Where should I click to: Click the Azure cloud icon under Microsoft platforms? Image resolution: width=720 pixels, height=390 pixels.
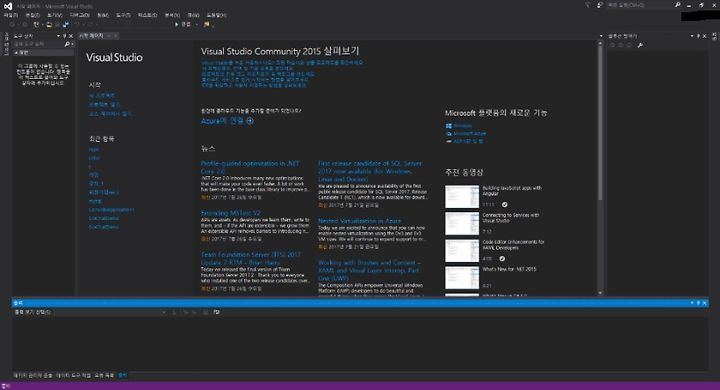coord(449,134)
